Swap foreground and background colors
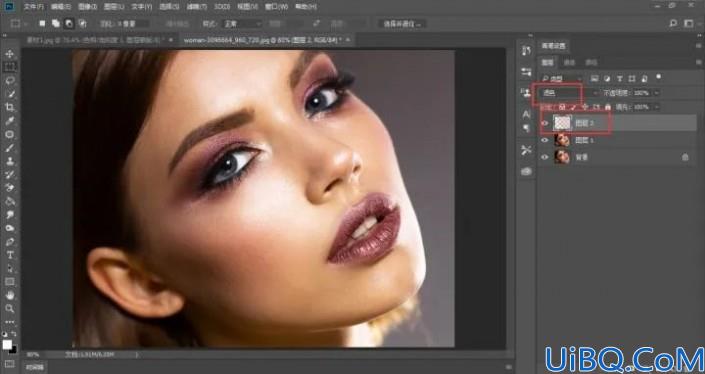The height and width of the screenshot is (374, 705). pos(14,334)
